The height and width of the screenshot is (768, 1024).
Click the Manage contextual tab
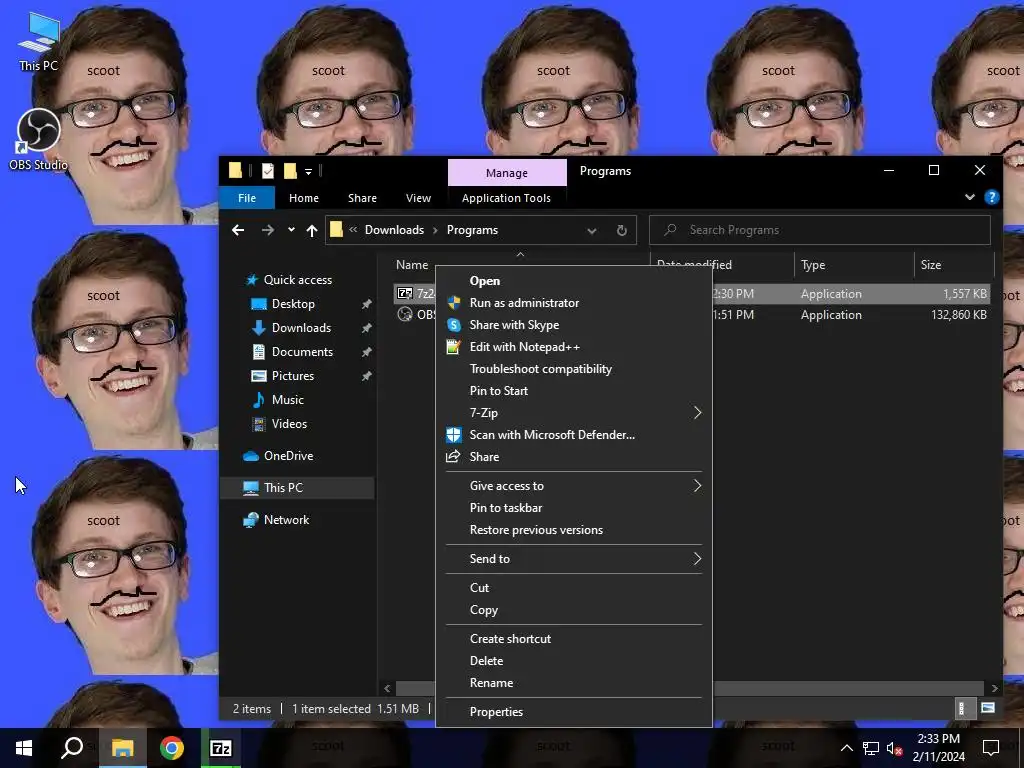[507, 173]
